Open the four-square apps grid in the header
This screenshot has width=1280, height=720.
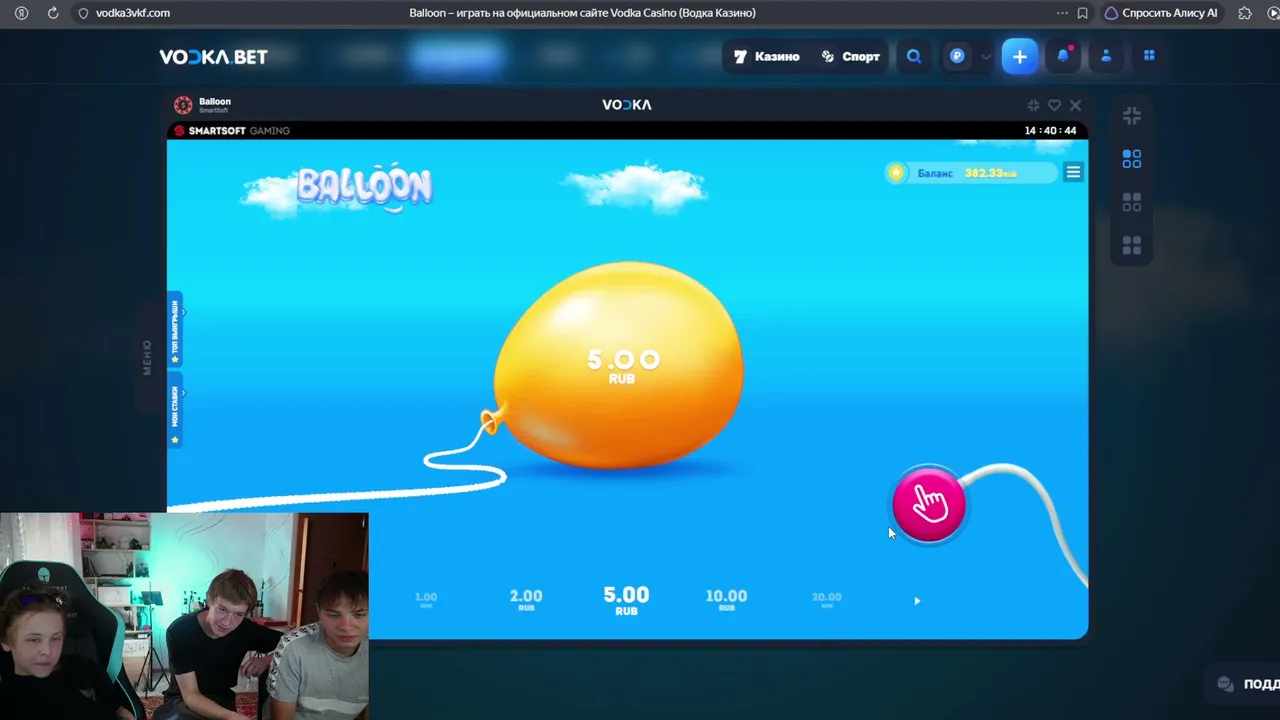(x=1149, y=56)
